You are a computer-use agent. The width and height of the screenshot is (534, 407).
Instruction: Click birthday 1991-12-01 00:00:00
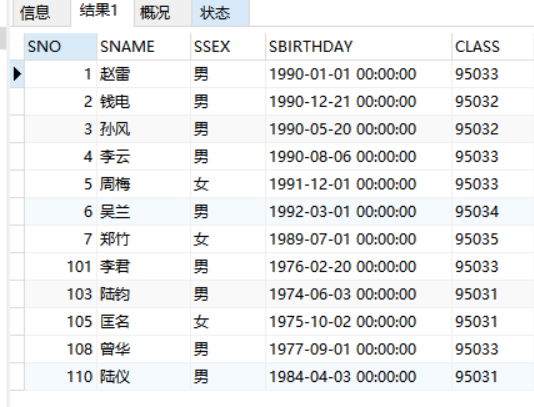(359, 184)
